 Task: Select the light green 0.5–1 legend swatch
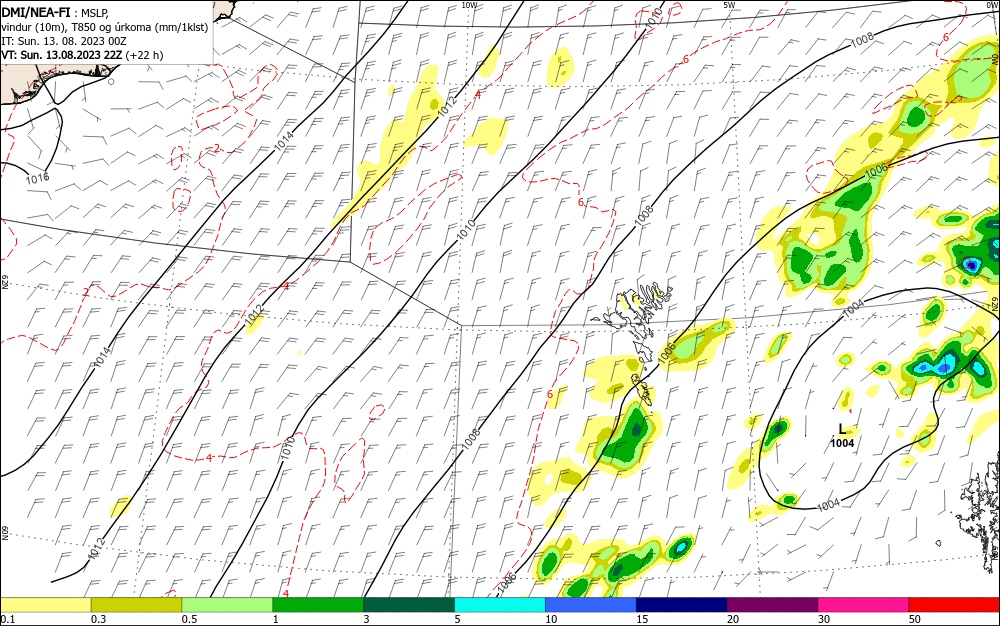tap(227, 605)
